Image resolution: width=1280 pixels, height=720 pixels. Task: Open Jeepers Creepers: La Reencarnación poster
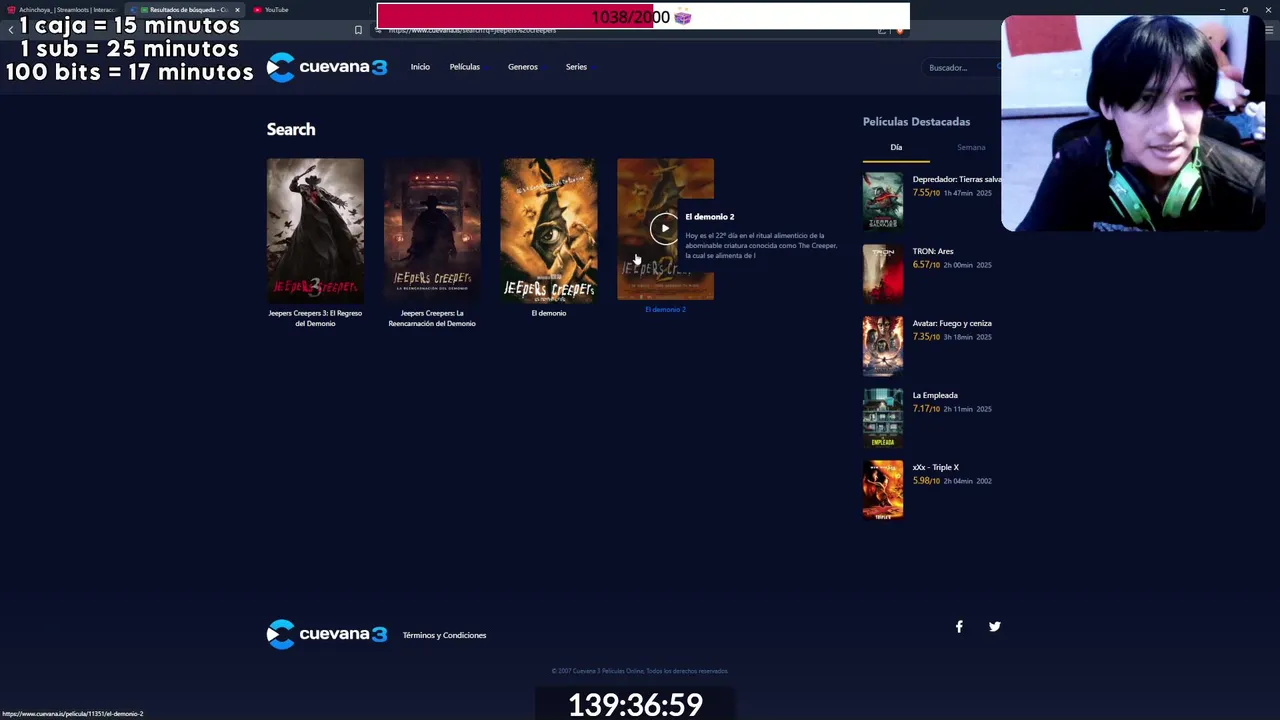432,230
